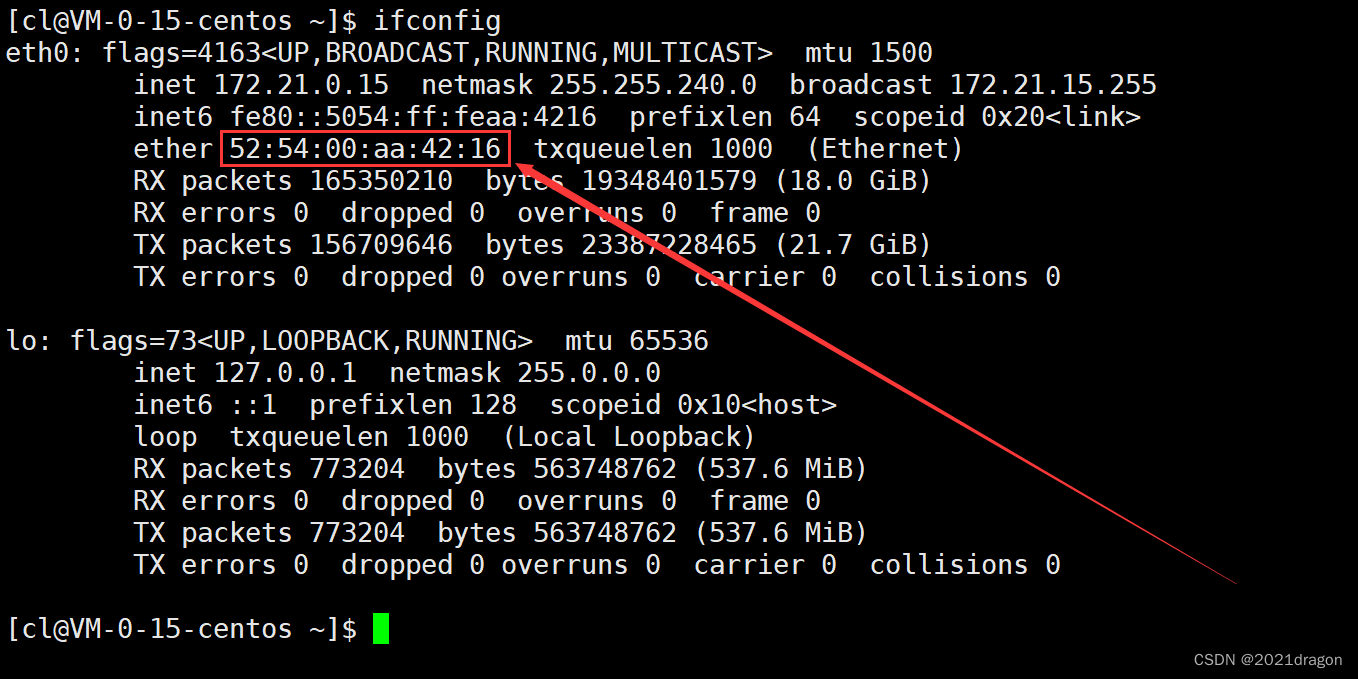Image resolution: width=1358 pixels, height=679 pixels.
Task: Click the eth0 TX packets count 156709646
Action: point(381,245)
